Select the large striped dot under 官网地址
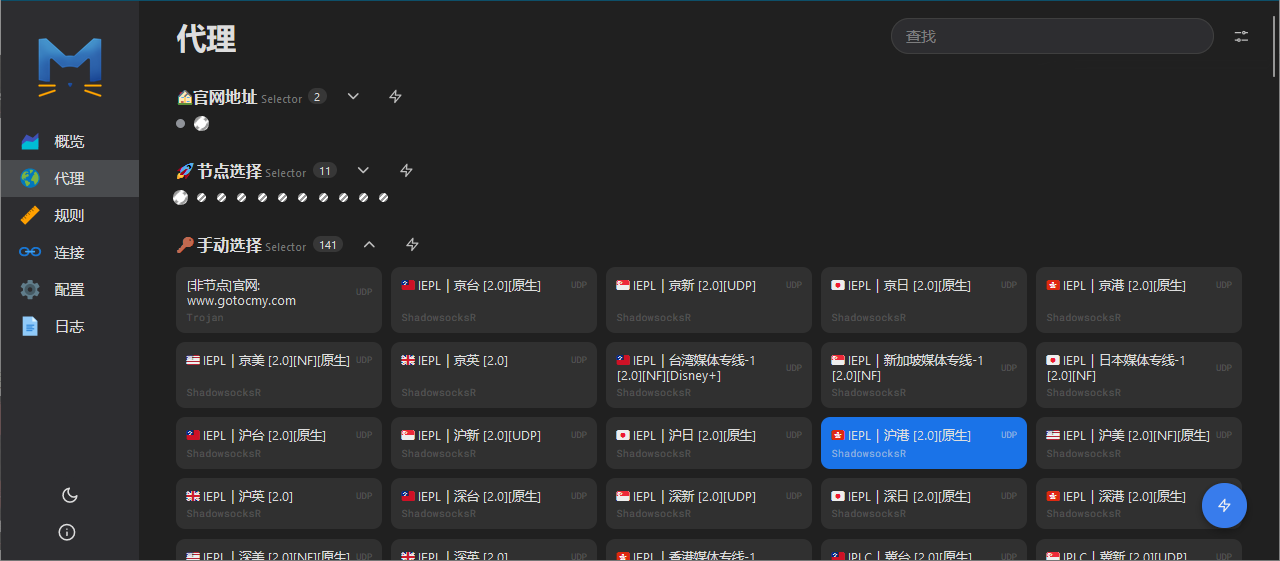1280x561 pixels. 201,123
